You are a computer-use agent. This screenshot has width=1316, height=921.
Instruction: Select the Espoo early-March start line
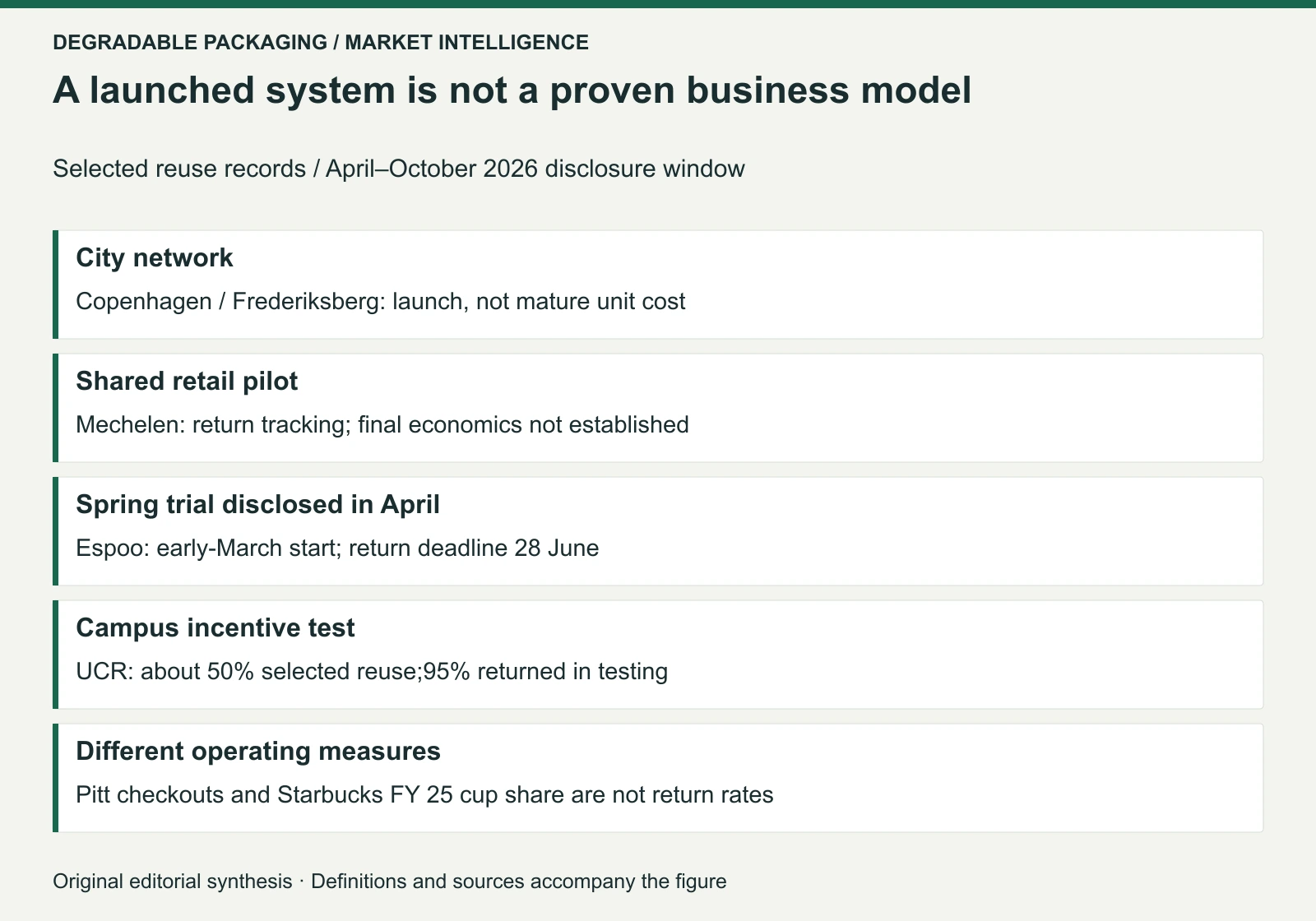point(337,548)
